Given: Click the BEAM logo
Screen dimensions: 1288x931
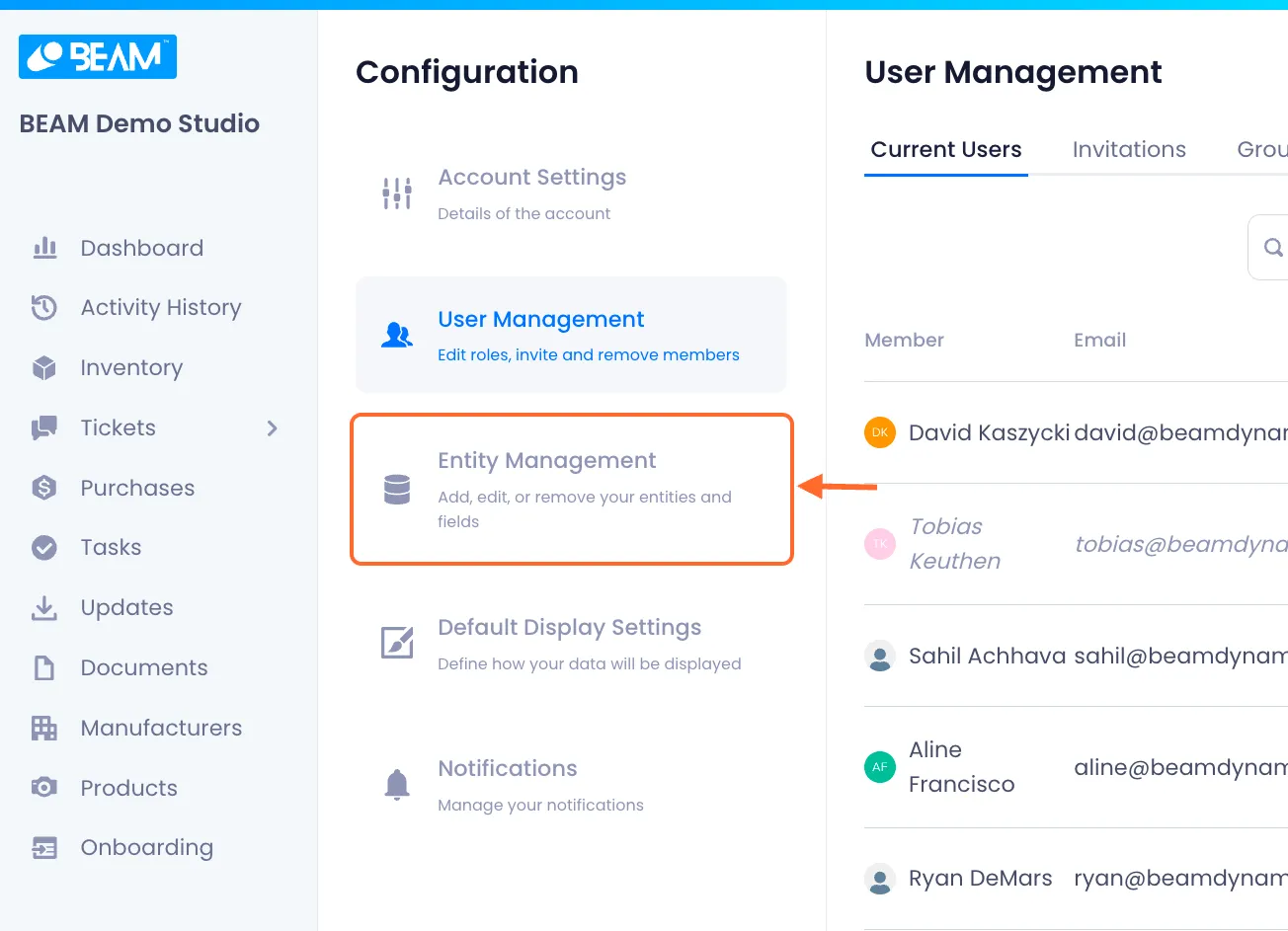Looking at the screenshot, I should click(98, 56).
